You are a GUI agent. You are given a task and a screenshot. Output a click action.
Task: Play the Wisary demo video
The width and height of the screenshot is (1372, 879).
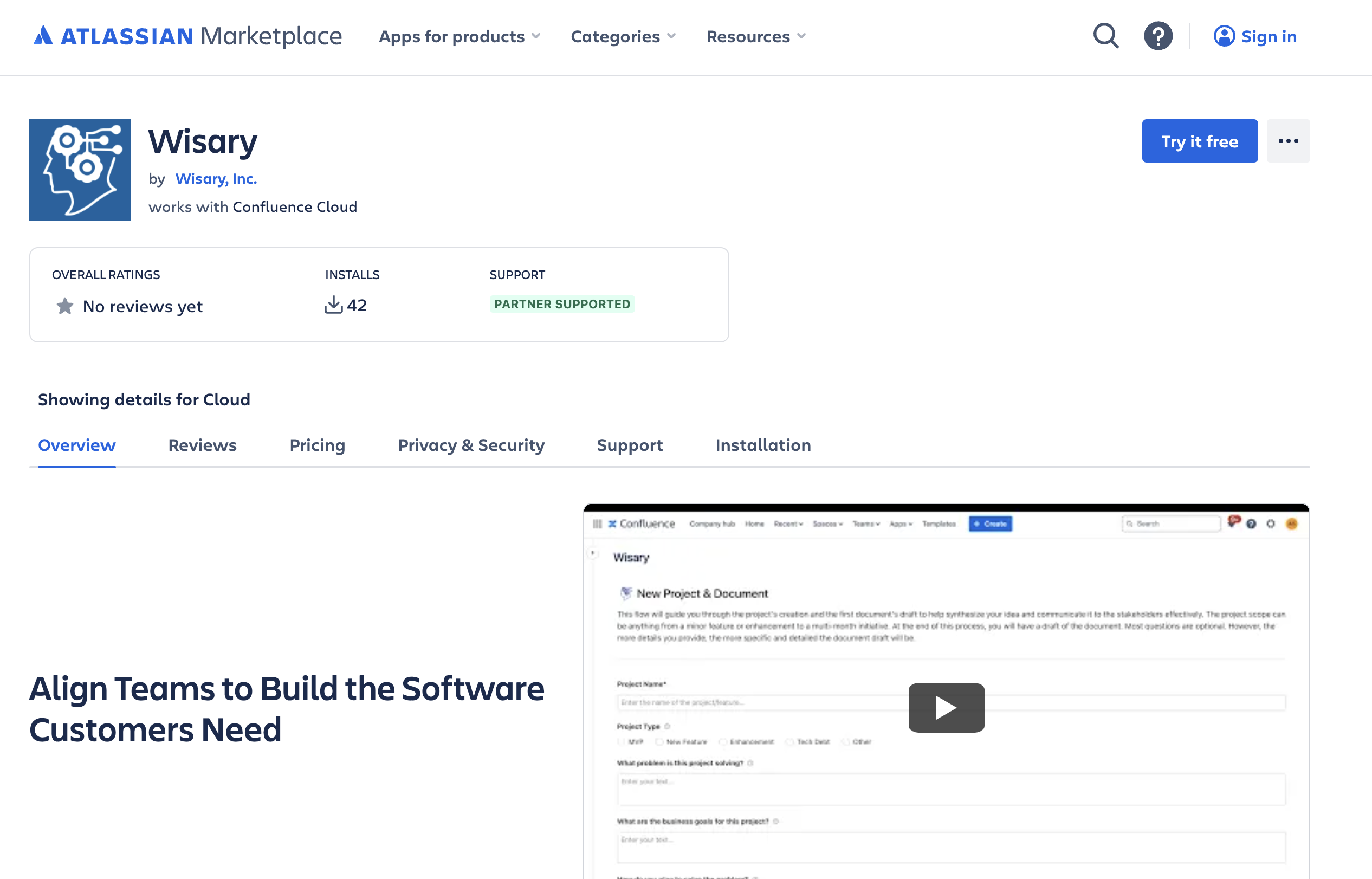946,707
